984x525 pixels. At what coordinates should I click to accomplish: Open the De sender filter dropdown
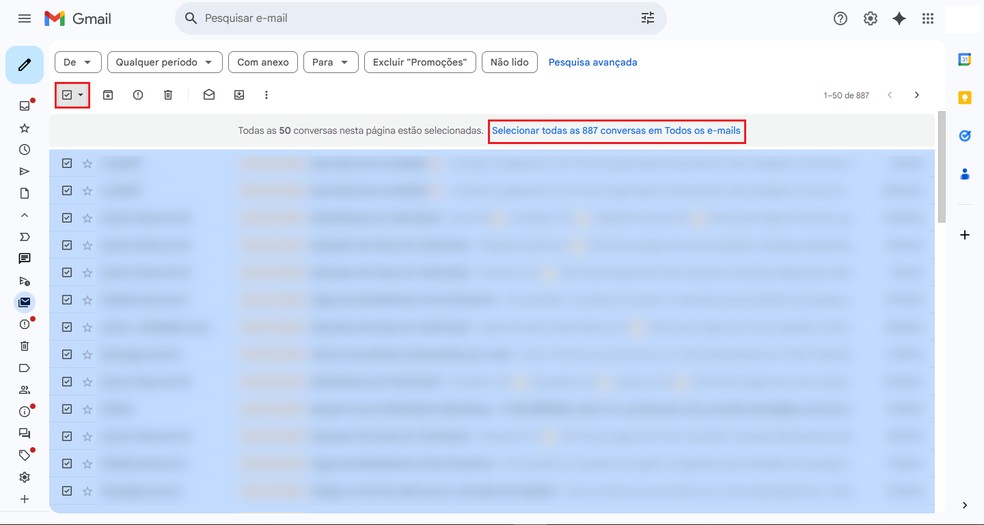point(78,62)
